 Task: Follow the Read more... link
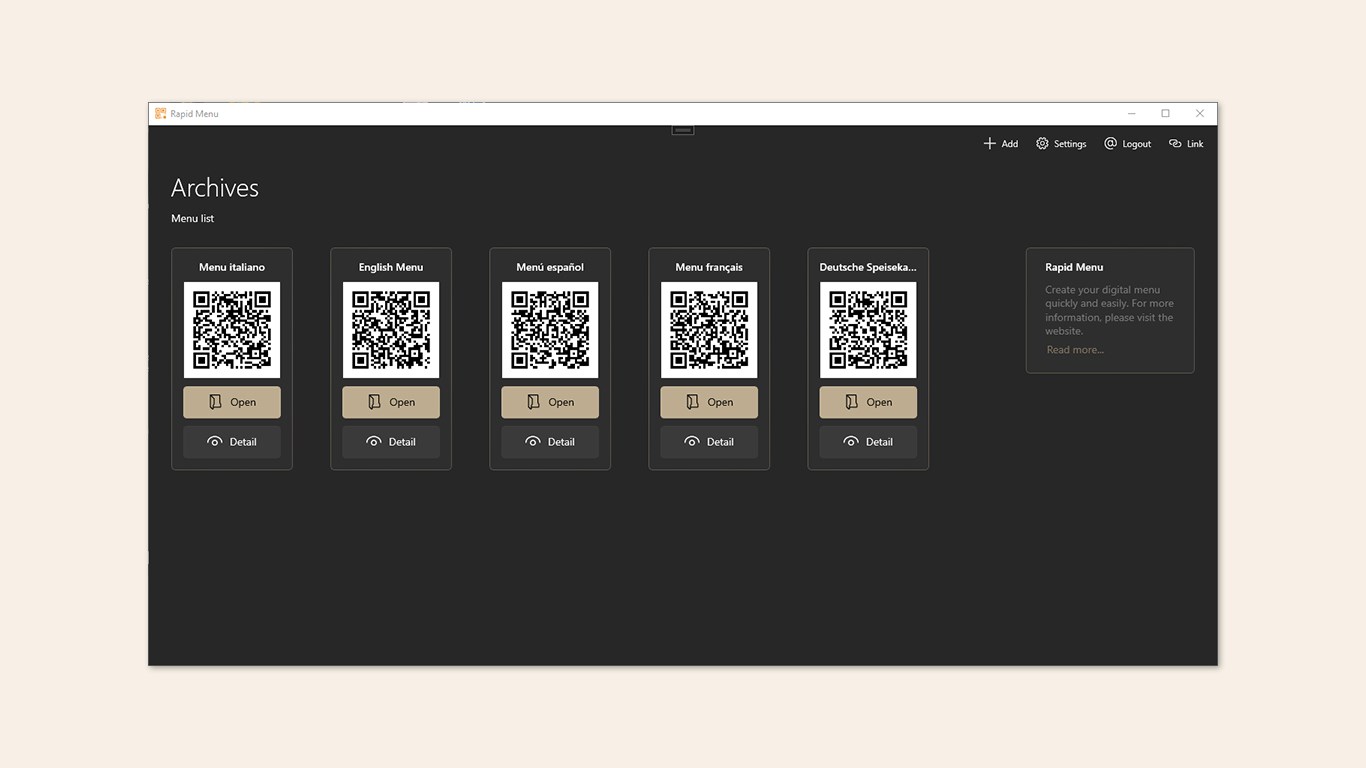tap(1075, 350)
